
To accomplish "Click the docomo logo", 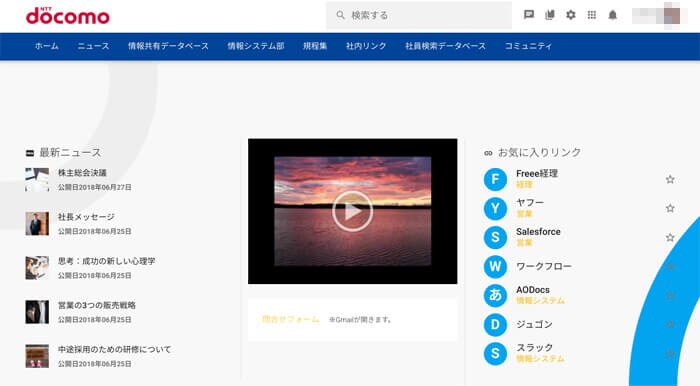I will (67, 16).
